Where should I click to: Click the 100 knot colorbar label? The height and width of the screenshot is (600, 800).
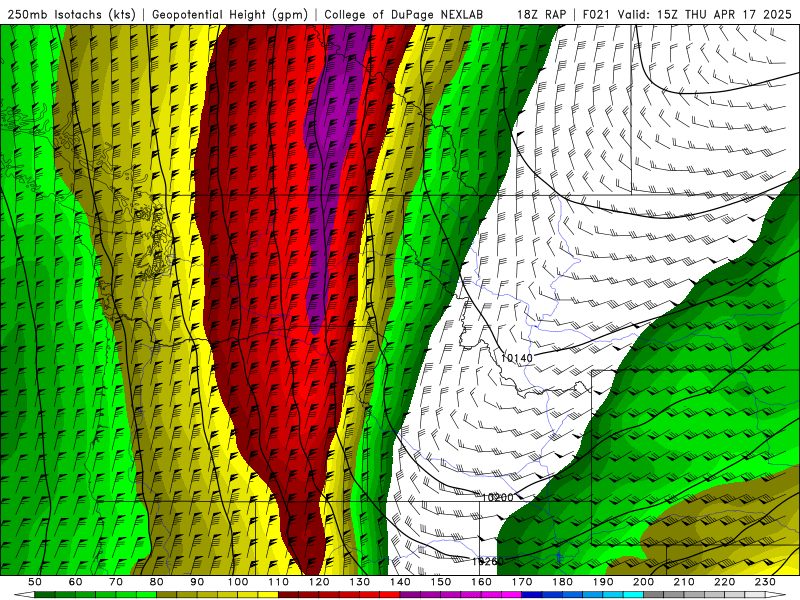(x=238, y=582)
